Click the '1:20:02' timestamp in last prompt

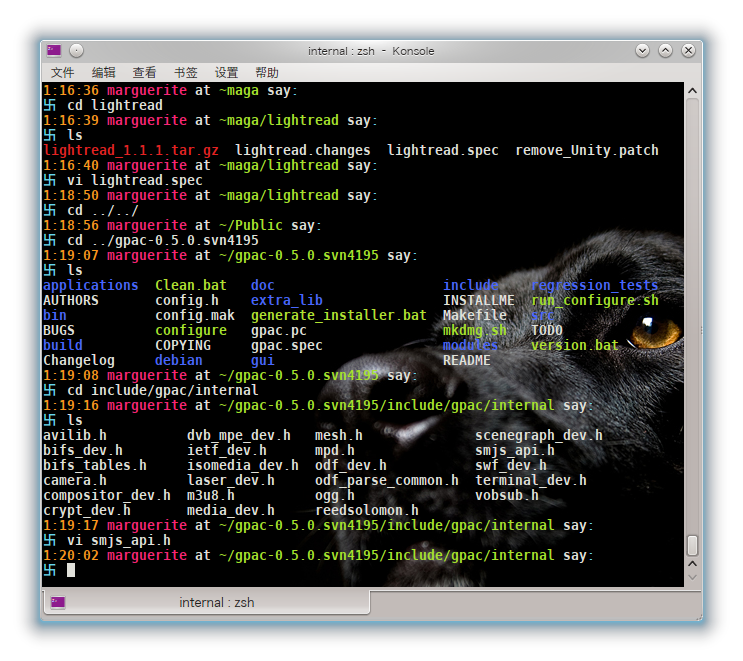point(71,555)
